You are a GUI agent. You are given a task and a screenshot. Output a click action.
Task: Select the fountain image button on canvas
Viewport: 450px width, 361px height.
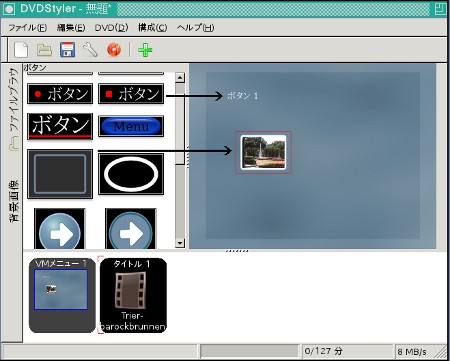pos(263,152)
